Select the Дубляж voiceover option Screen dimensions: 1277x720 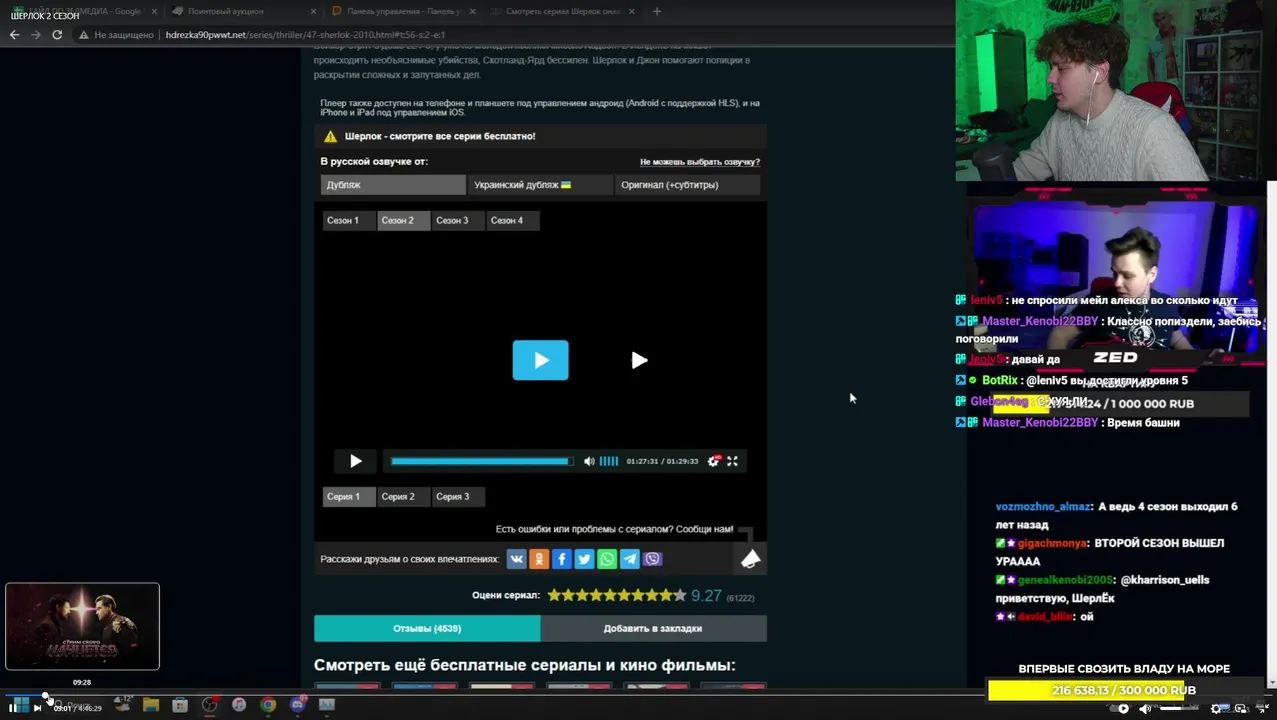pyautogui.click(x=393, y=185)
